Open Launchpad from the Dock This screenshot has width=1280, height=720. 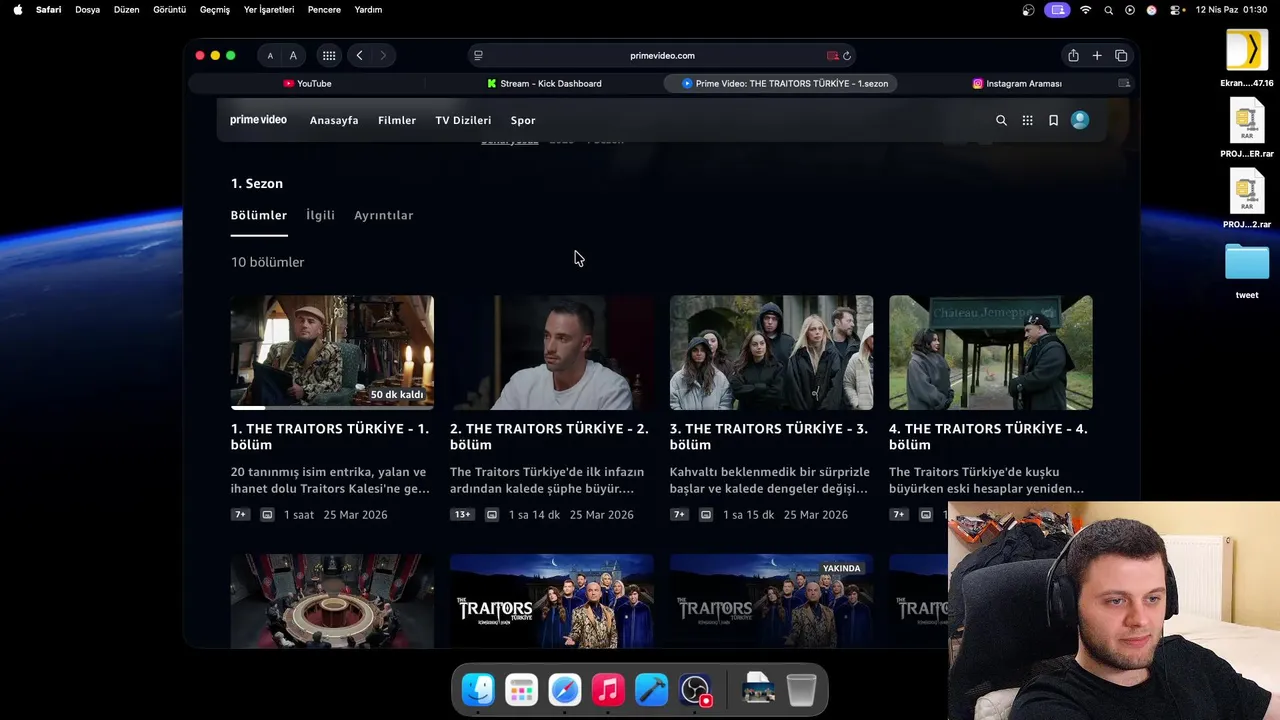point(521,690)
